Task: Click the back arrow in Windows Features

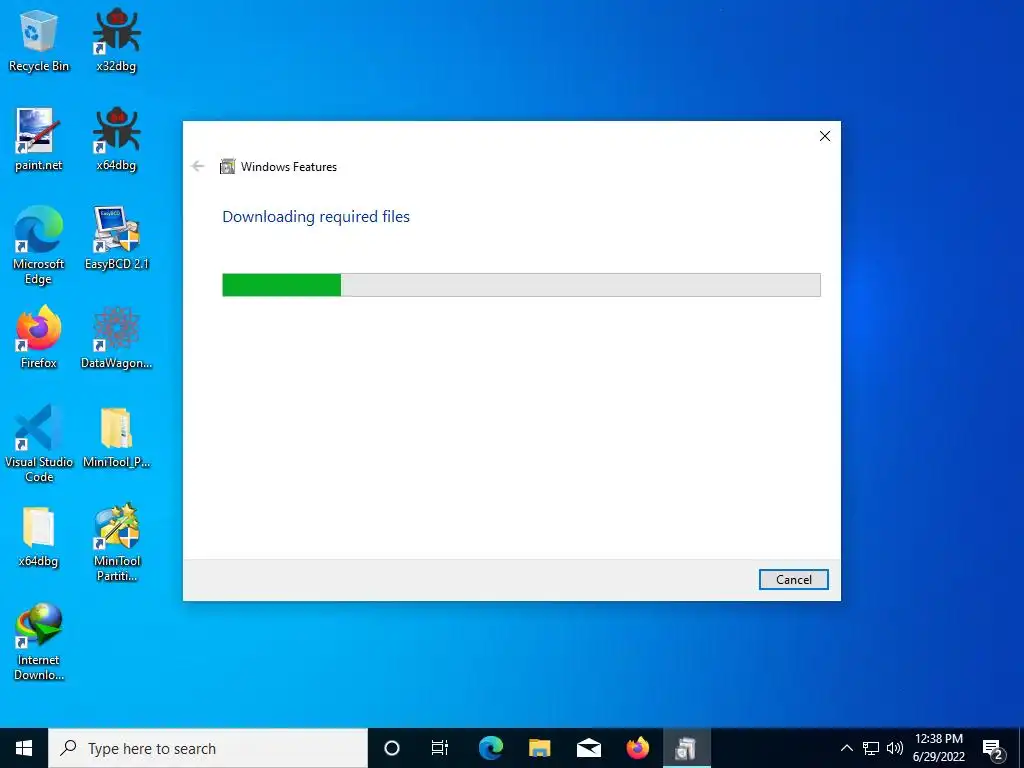Action: (198, 167)
